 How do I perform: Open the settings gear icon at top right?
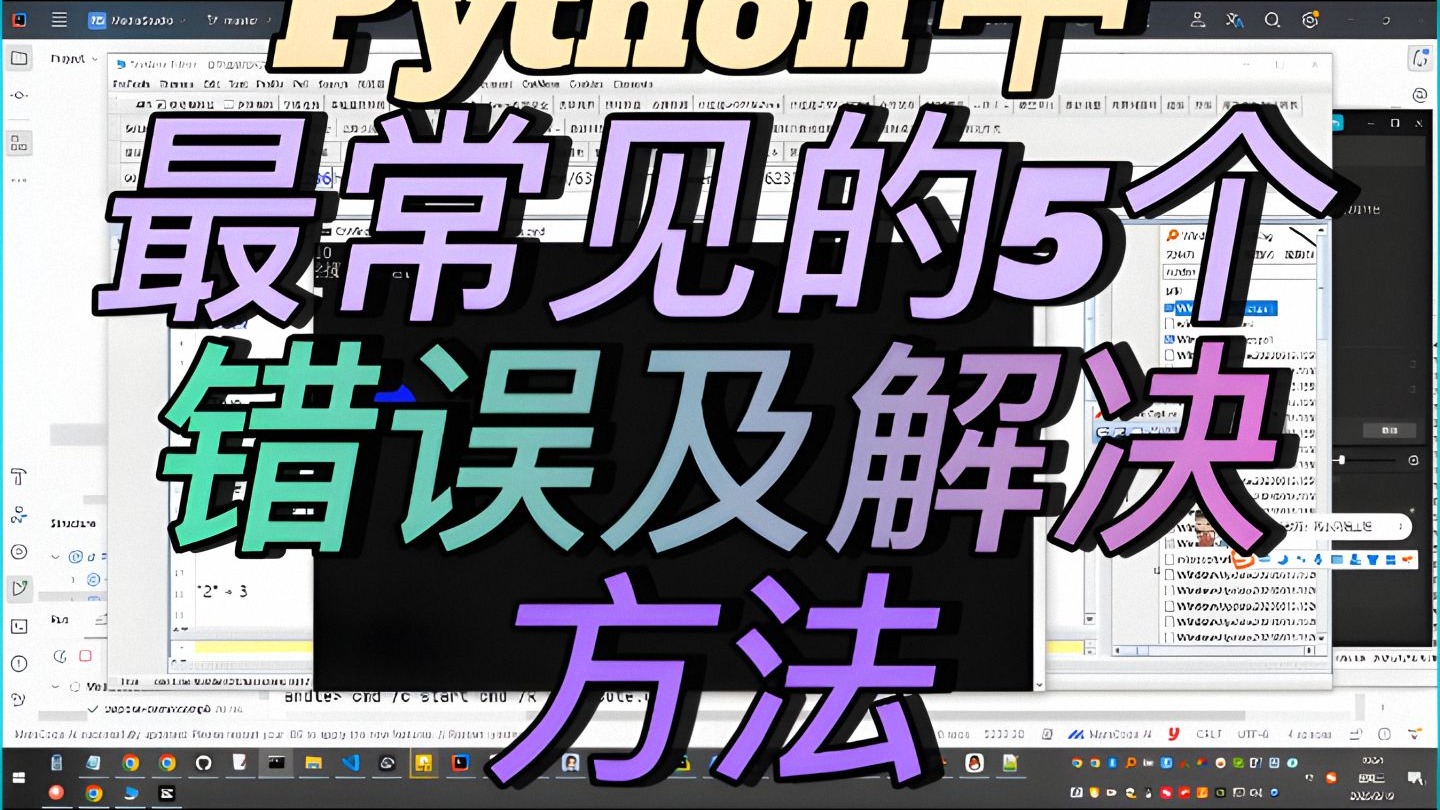[x=1311, y=20]
